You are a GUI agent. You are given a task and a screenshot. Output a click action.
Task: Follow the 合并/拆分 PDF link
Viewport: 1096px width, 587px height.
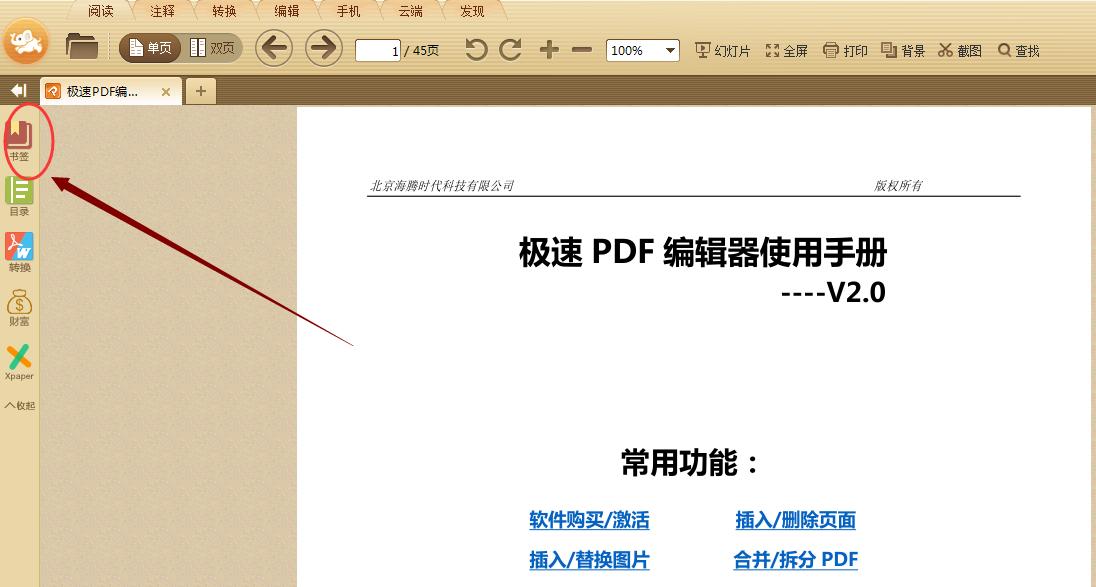click(795, 560)
